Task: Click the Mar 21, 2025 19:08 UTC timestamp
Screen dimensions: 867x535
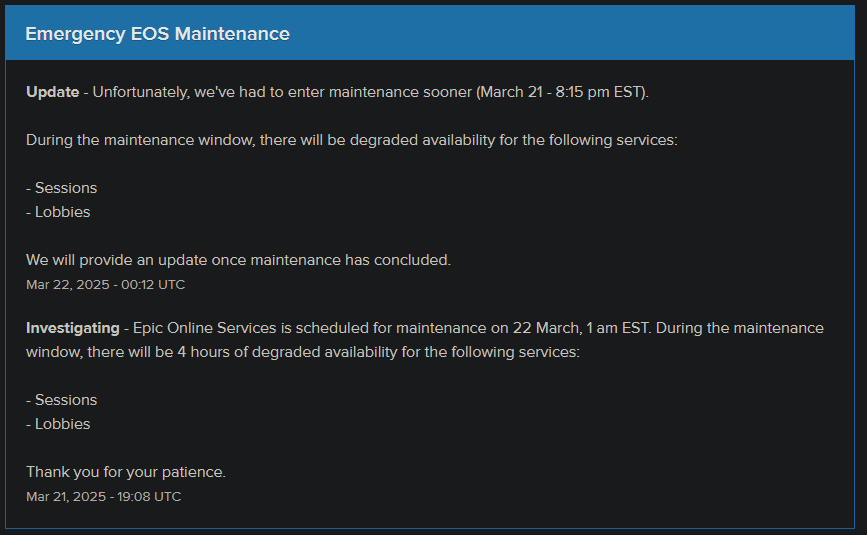Action: click(x=103, y=496)
